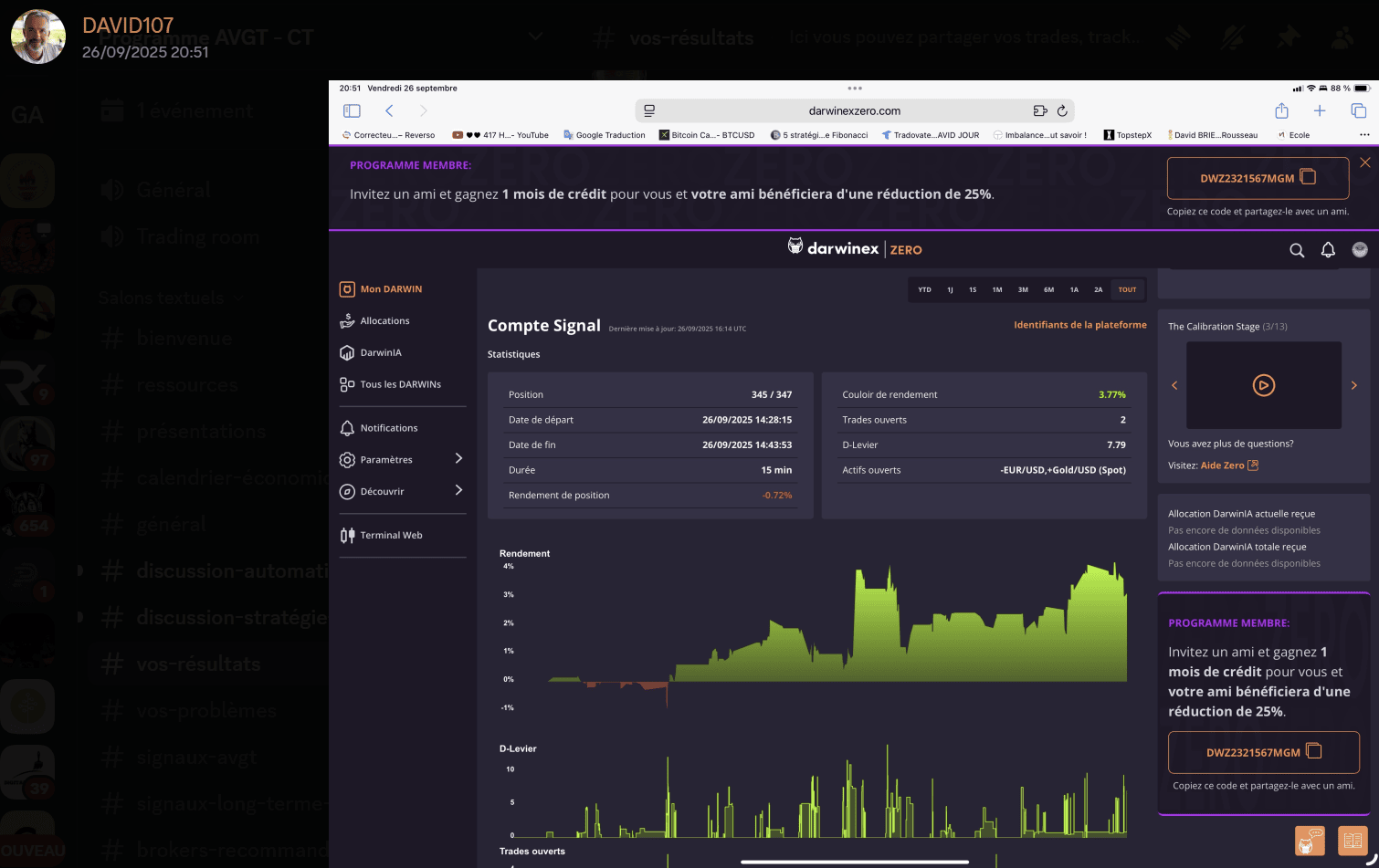Expand the Découvrir submenu
1379x868 pixels.
tap(458, 491)
